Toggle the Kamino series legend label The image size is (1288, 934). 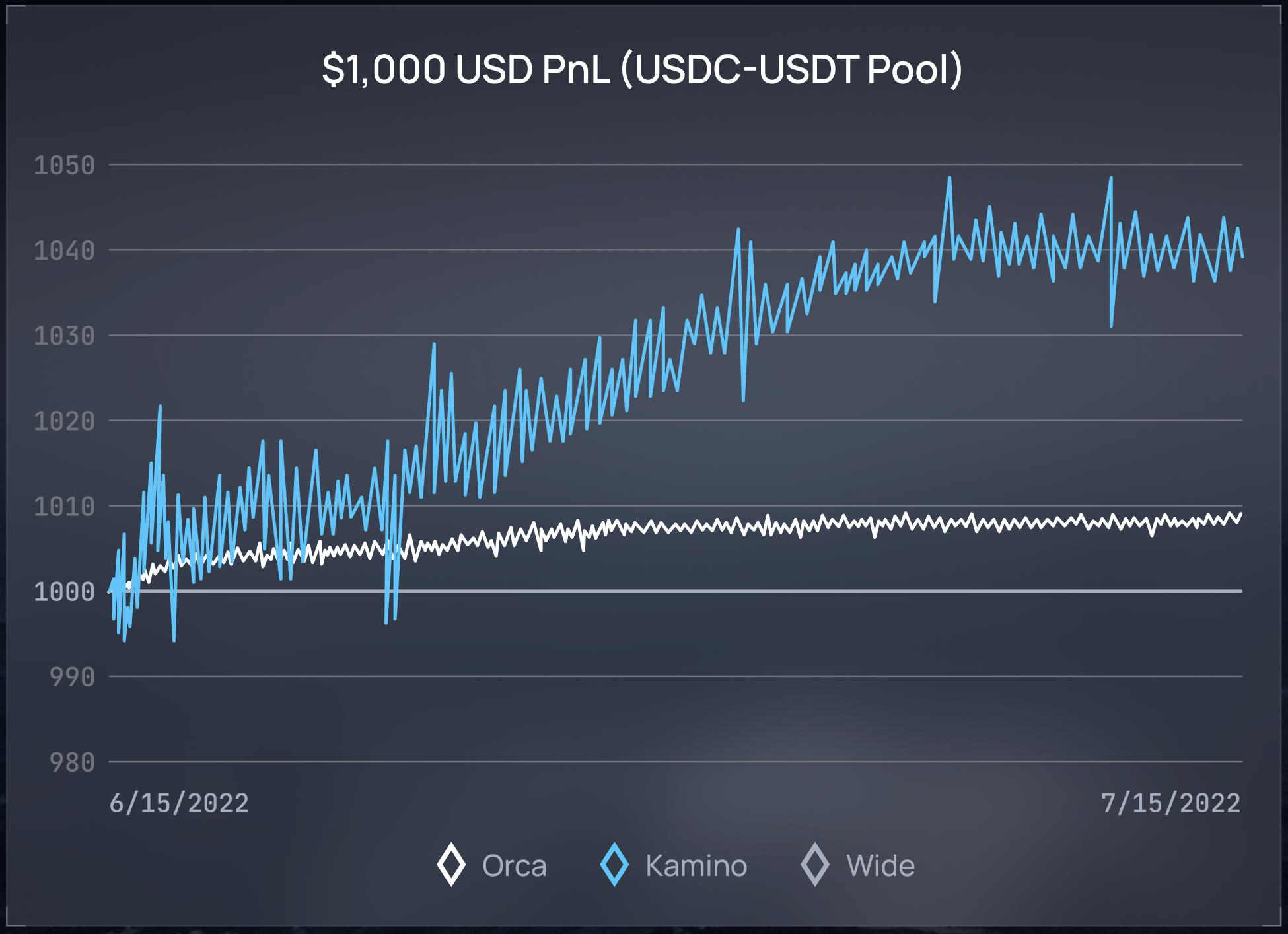click(696, 866)
